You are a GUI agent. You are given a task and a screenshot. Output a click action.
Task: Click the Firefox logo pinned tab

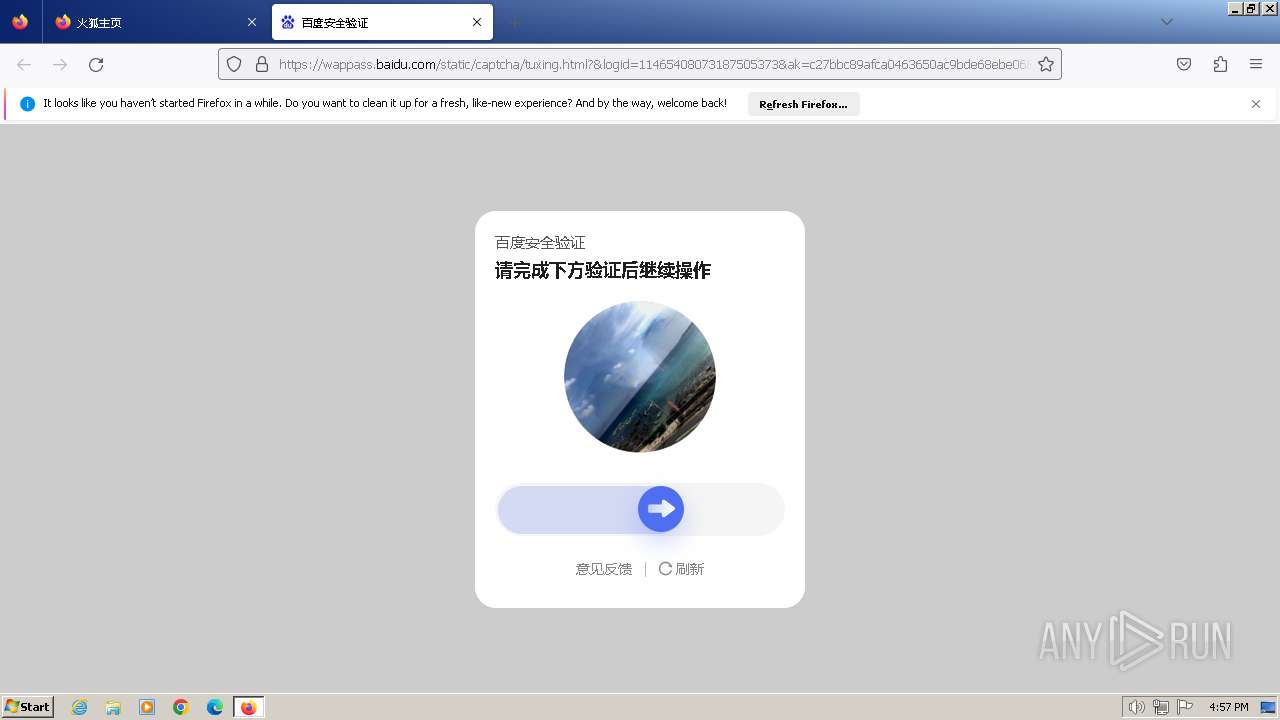pyautogui.click(x=20, y=22)
